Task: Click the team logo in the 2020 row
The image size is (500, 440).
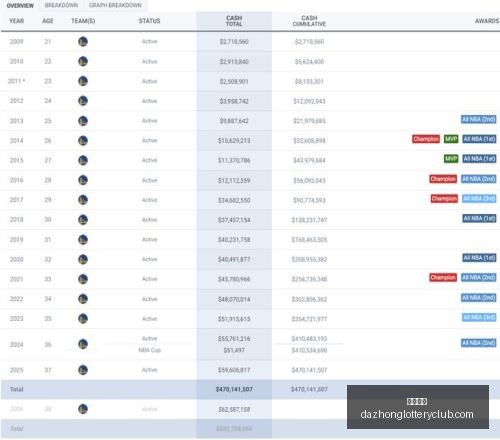Action: [83, 259]
